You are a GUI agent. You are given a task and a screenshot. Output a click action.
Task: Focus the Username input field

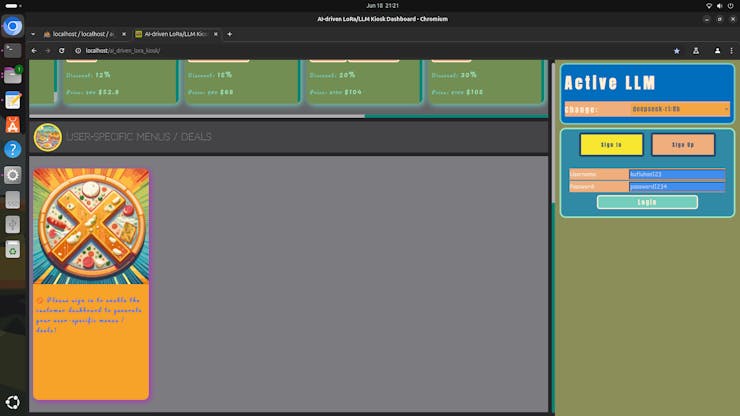677,174
